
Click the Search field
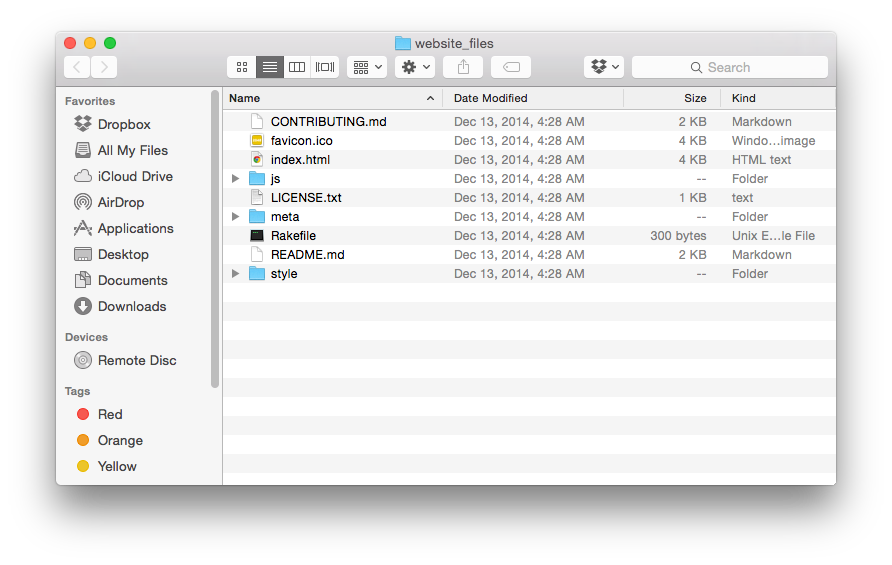(x=730, y=67)
